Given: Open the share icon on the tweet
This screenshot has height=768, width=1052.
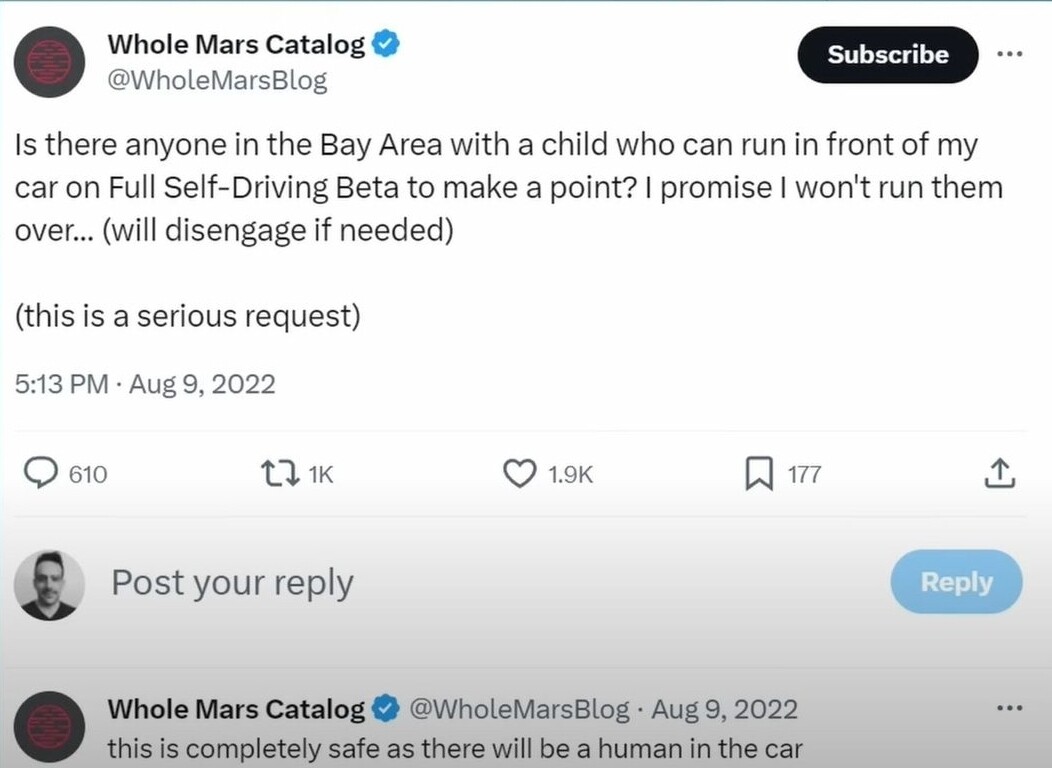Looking at the screenshot, I should coord(1000,474).
